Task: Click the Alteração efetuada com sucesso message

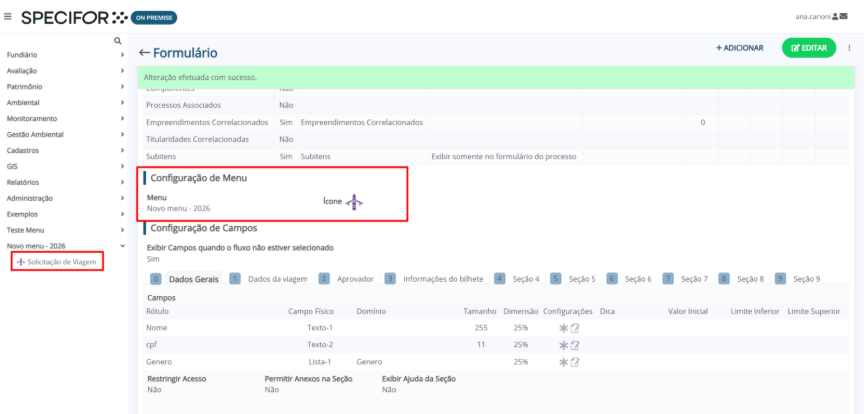Action: 200,78
